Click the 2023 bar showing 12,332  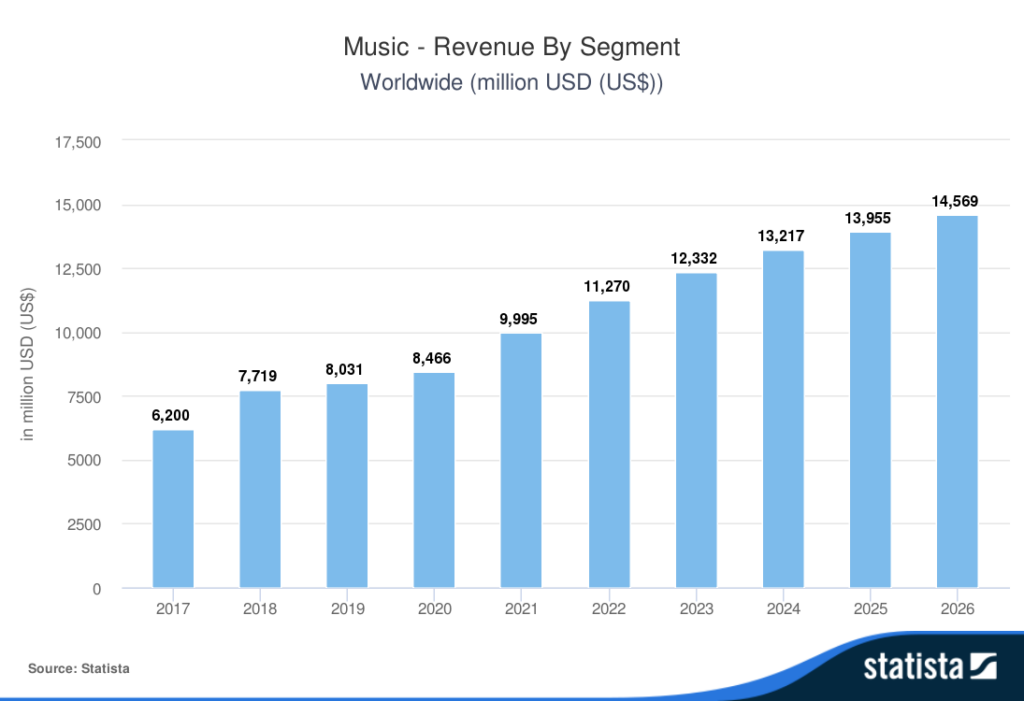pos(696,431)
